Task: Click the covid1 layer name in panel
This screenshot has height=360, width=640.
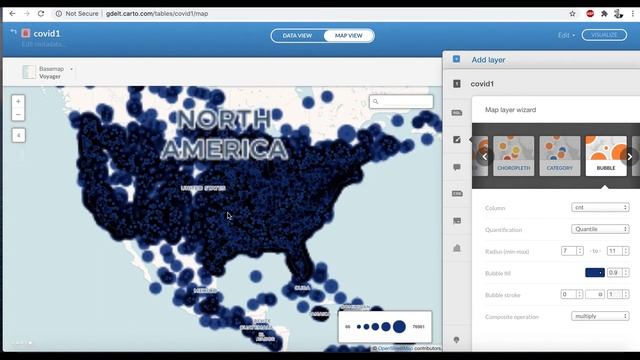Action: point(482,84)
